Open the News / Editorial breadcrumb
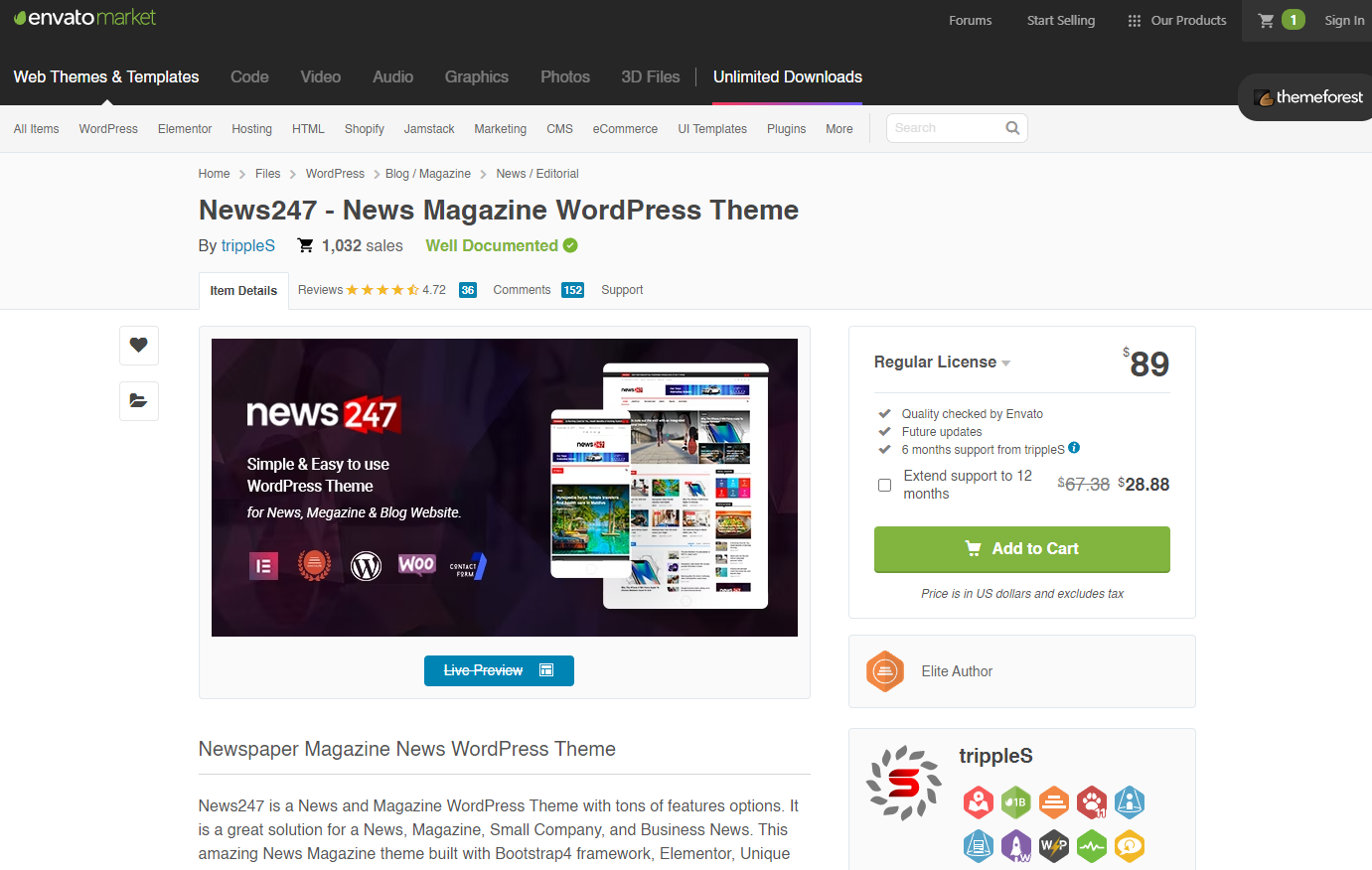Image resolution: width=1372 pixels, height=870 pixels. pos(537,174)
